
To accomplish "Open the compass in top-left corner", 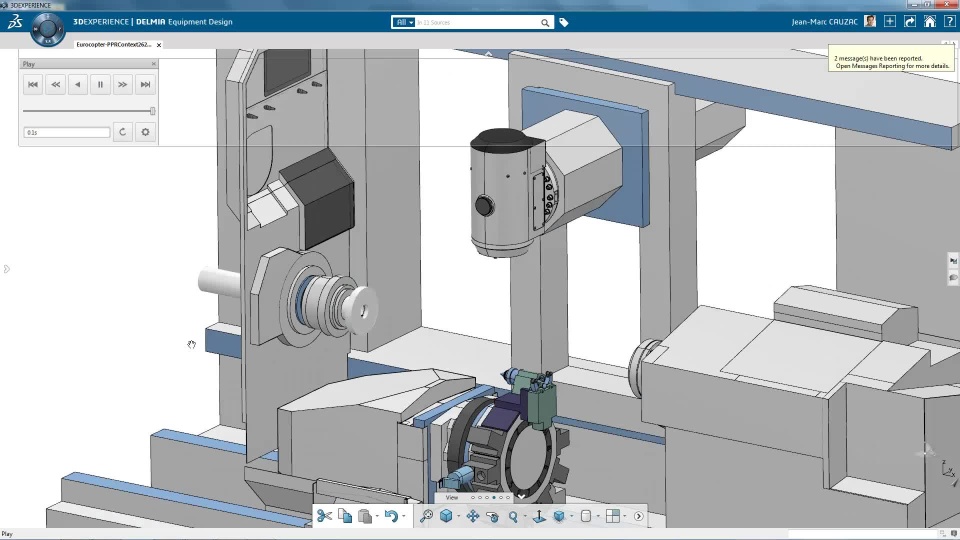I will pos(47,29).
